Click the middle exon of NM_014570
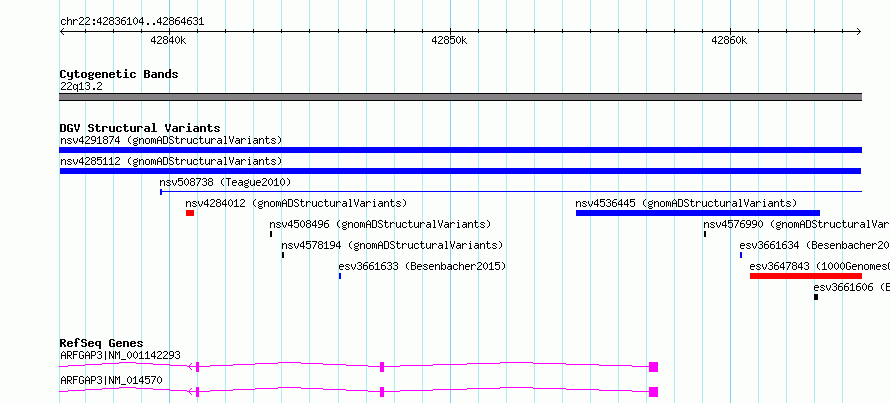The width and height of the screenshot is (890, 403). click(382, 392)
